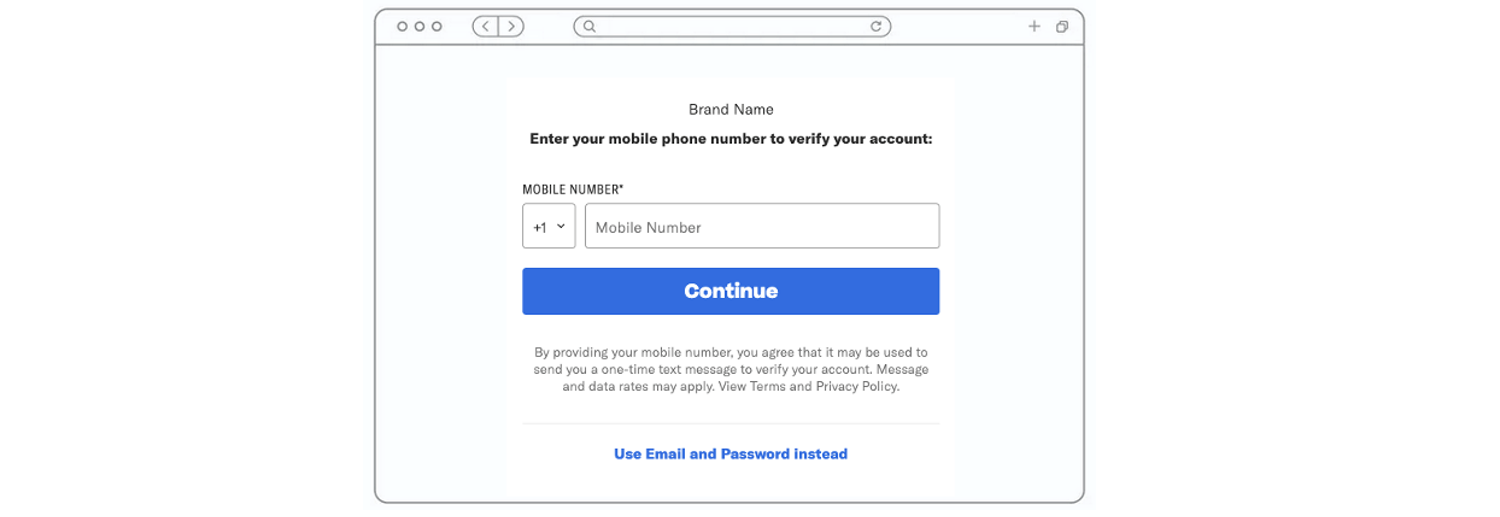
Task: Click the first window control circle
Action: (402, 27)
